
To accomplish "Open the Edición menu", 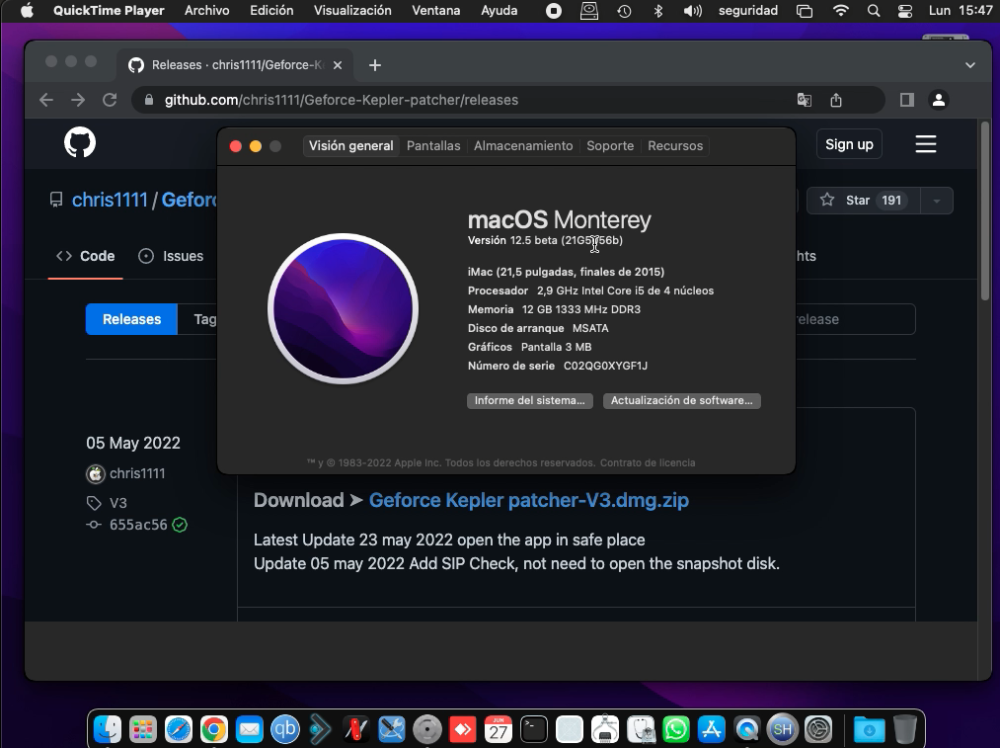I will [x=272, y=11].
